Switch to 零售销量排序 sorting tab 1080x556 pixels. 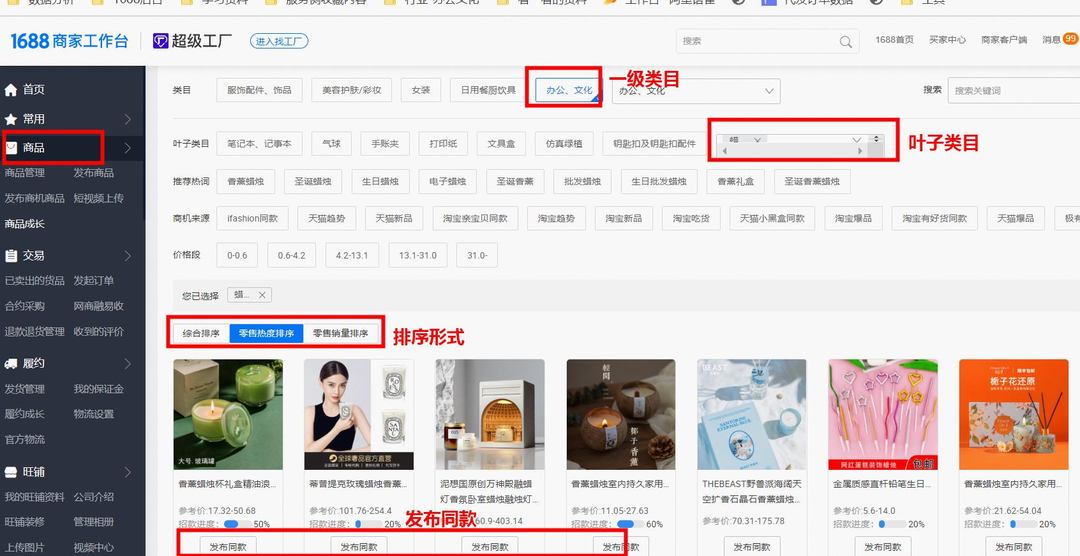pos(340,334)
